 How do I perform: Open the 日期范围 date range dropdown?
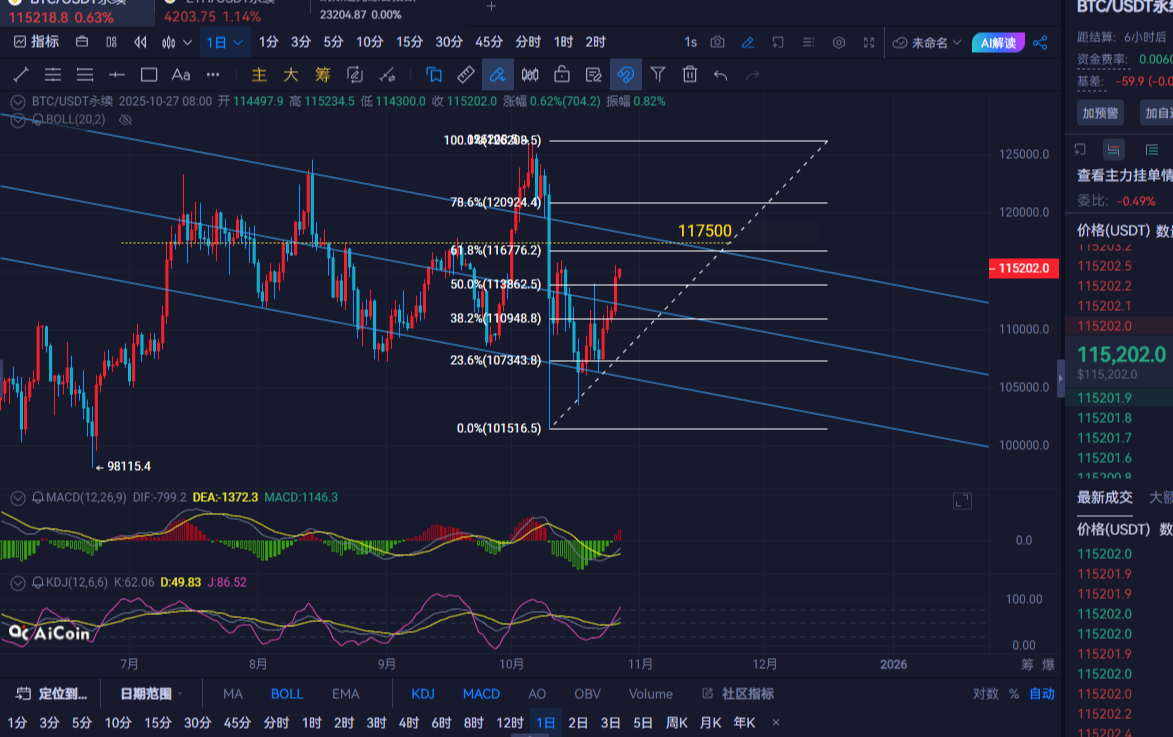pos(153,693)
